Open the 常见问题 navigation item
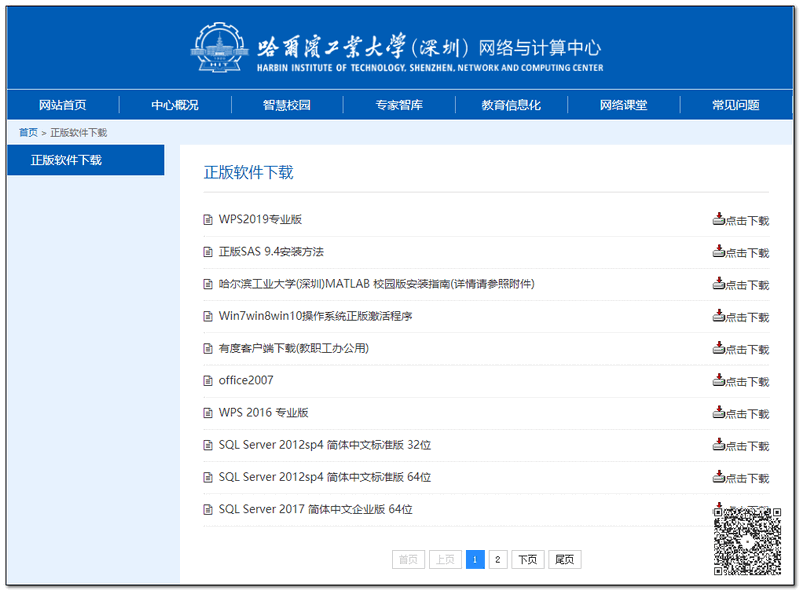 coord(736,105)
